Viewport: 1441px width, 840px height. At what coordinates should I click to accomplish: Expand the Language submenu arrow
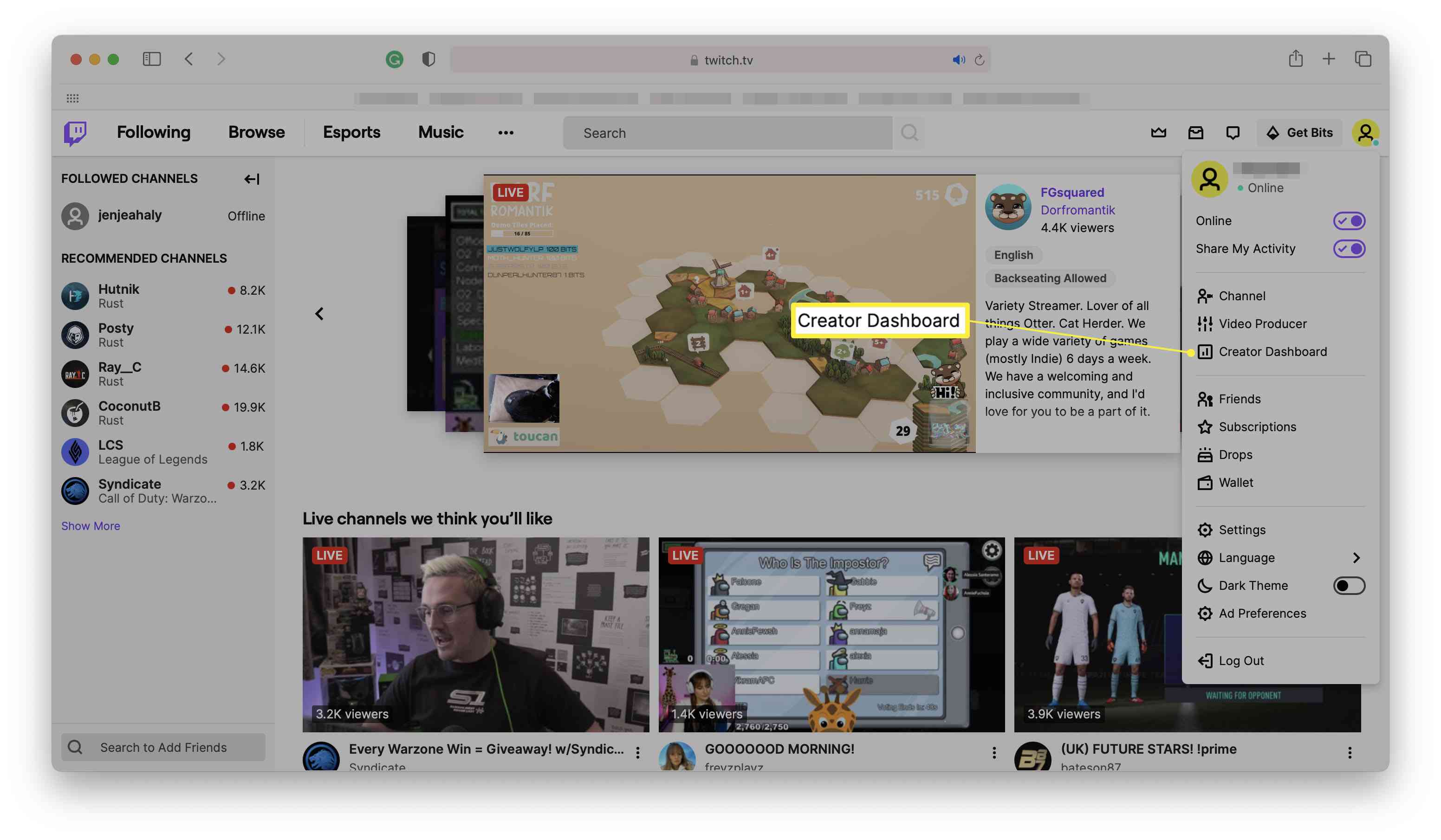click(1357, 558)
